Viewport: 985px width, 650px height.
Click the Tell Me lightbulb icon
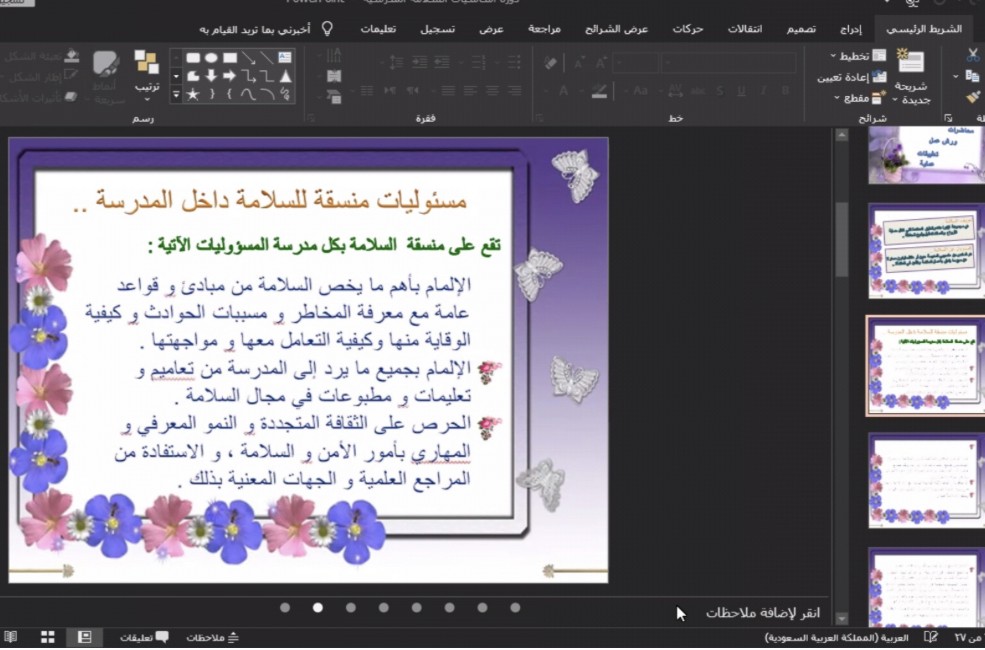point(326,28)
